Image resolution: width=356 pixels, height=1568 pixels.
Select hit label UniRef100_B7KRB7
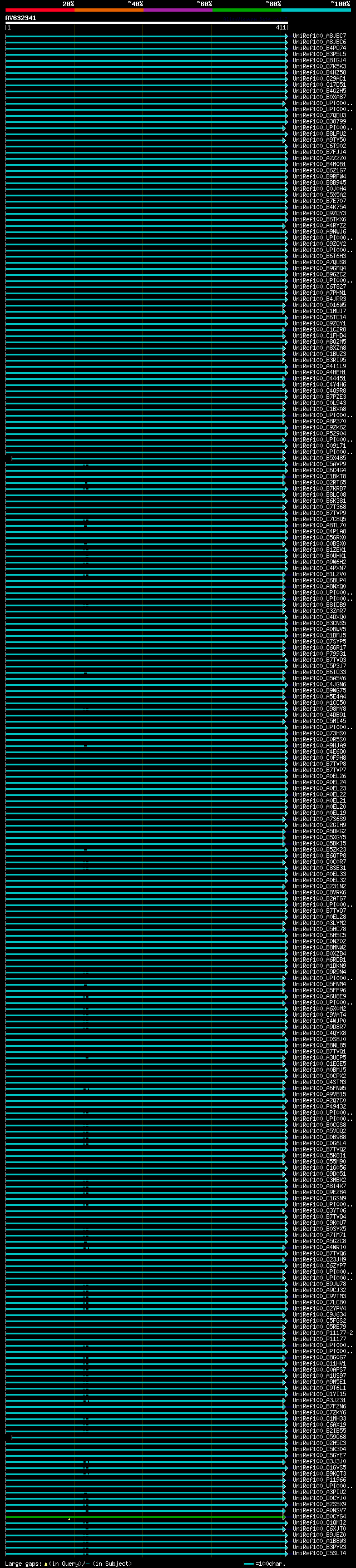[x=319, y=489]
